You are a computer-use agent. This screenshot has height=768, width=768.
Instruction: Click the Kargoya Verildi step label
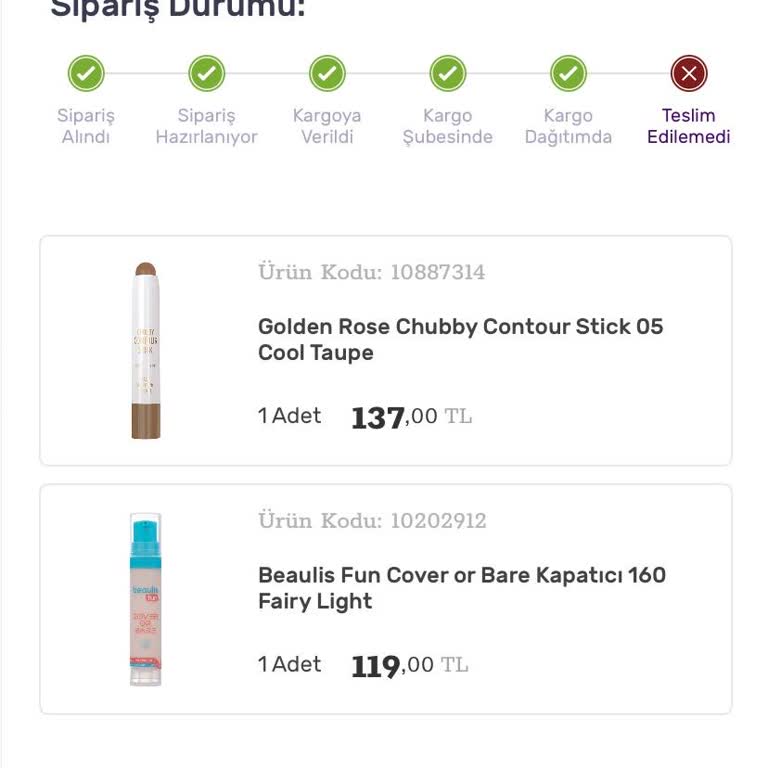(327, 126)
